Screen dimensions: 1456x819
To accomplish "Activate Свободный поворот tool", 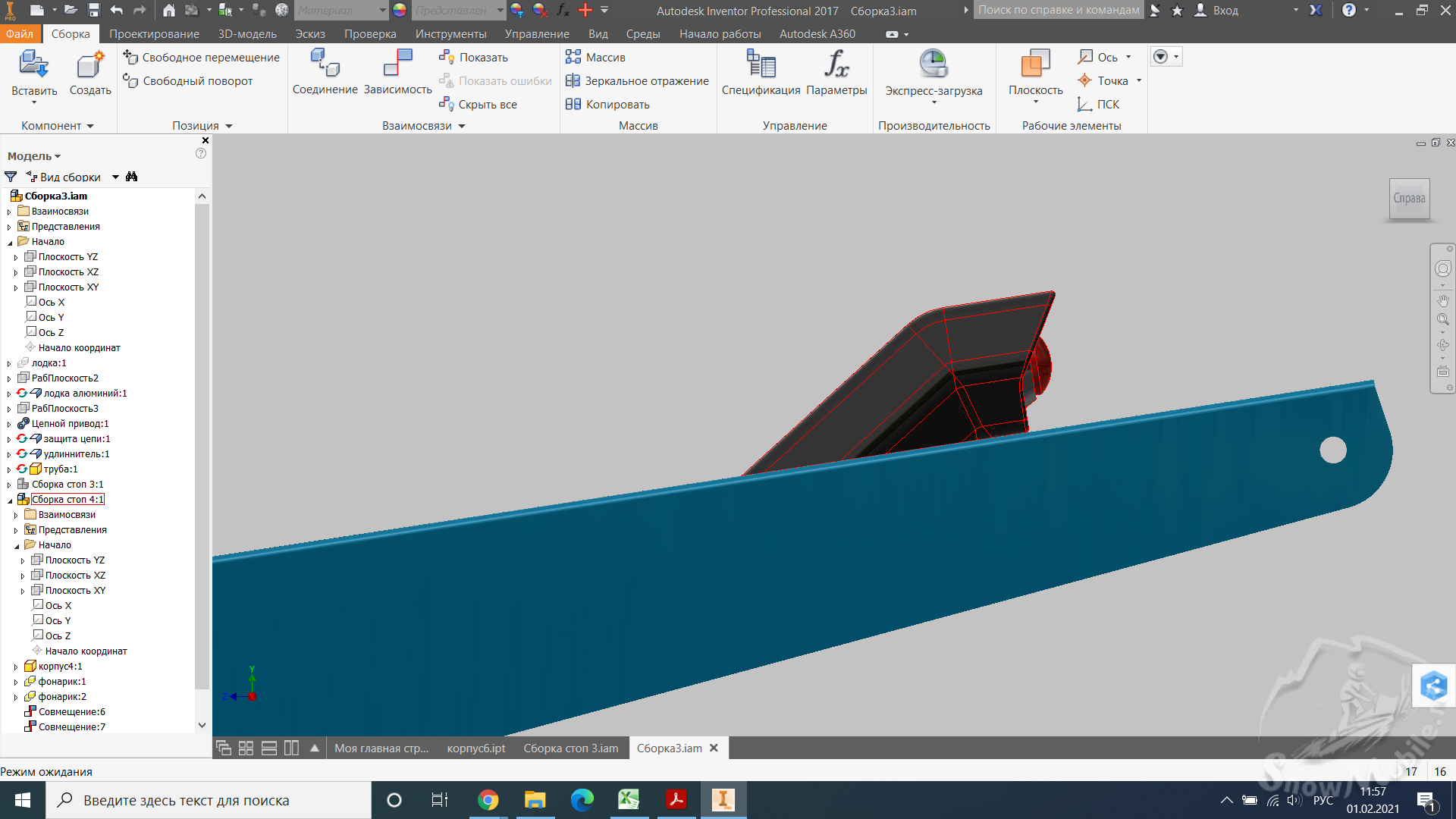I will tap(189, 81).
